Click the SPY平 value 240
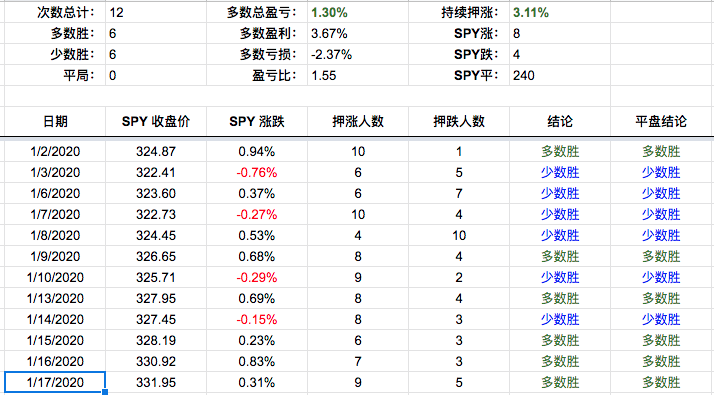Viewport: 714px width, 395px height. tap(524, 75)
